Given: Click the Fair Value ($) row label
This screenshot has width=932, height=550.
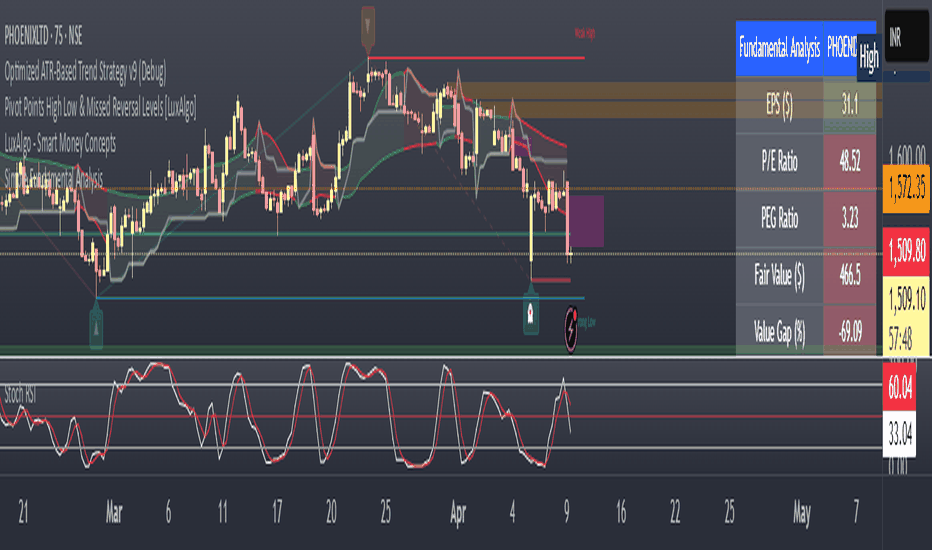Looking at the screenshot, I should pyautogui.click(x=779, y=275).
